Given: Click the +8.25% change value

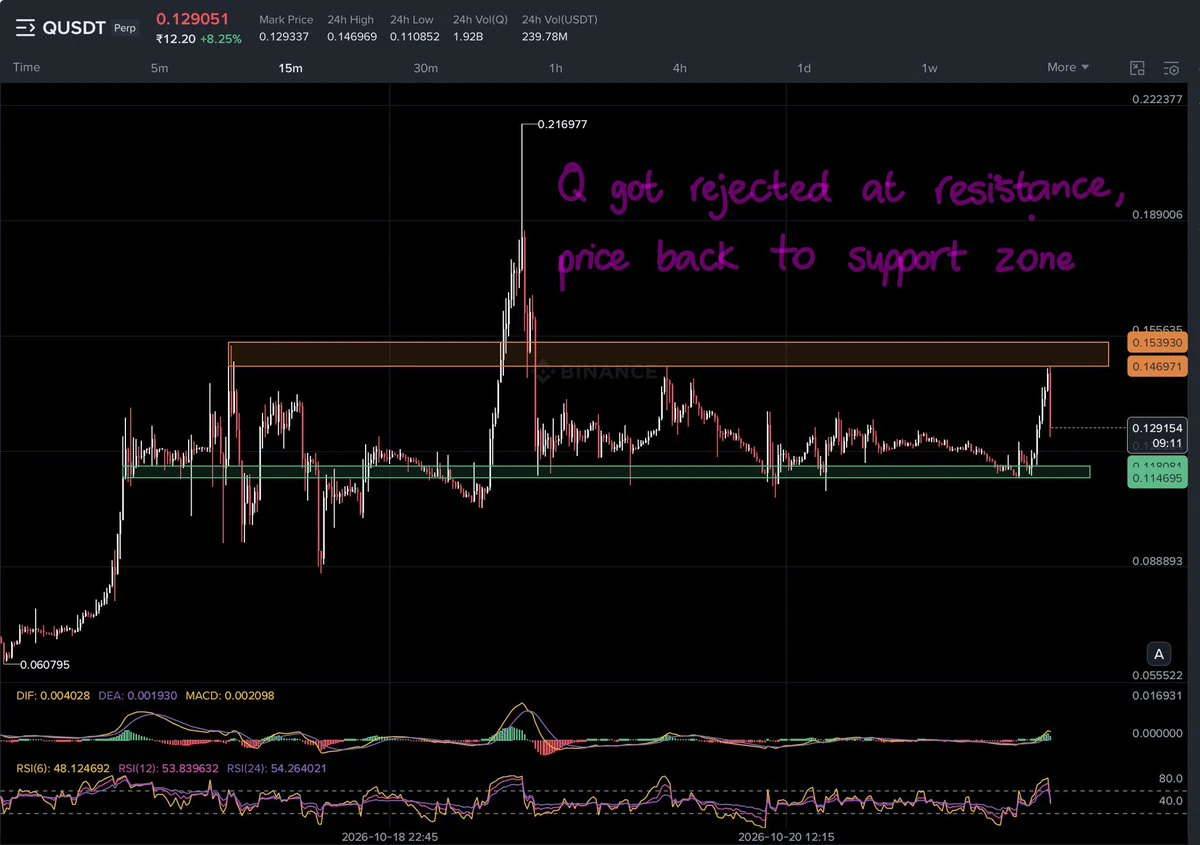Looking at the screenshot, I should click(x=220, y=38).
